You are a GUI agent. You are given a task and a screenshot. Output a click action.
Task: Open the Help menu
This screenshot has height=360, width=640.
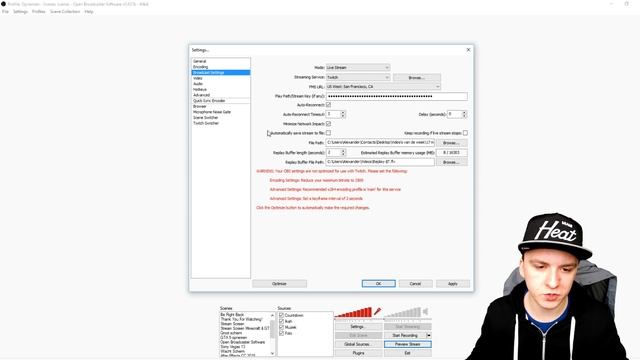[x=89, y=11]
